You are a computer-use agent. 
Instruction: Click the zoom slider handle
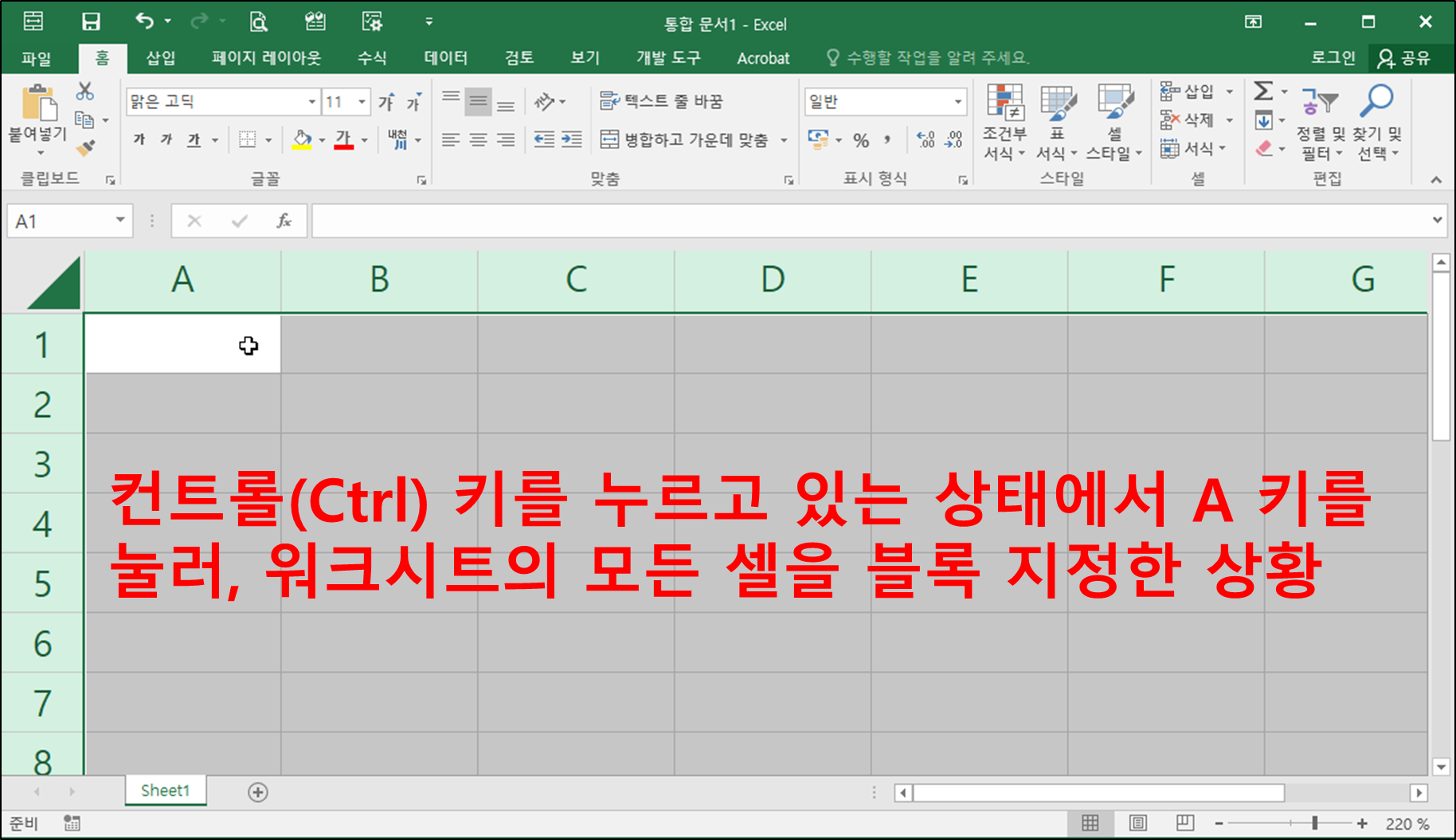1315,823
